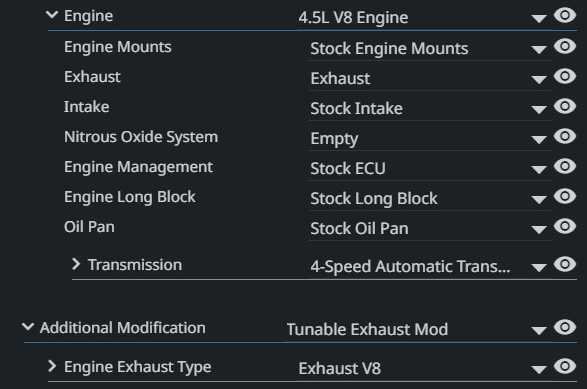Hide Engine Mounts part with eye icon
Screen dimensions: 587x389
[x=565, y=46]
